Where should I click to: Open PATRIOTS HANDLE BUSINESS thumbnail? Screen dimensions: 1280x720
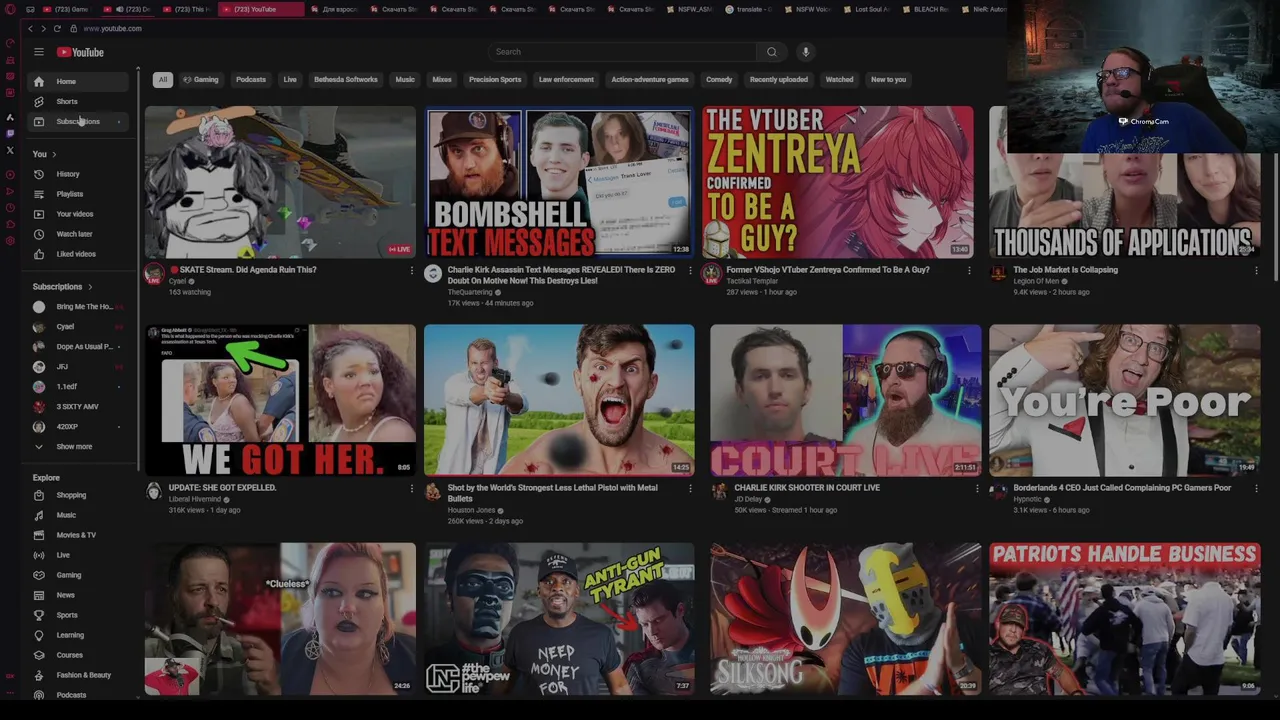(x=1125, y=618)
